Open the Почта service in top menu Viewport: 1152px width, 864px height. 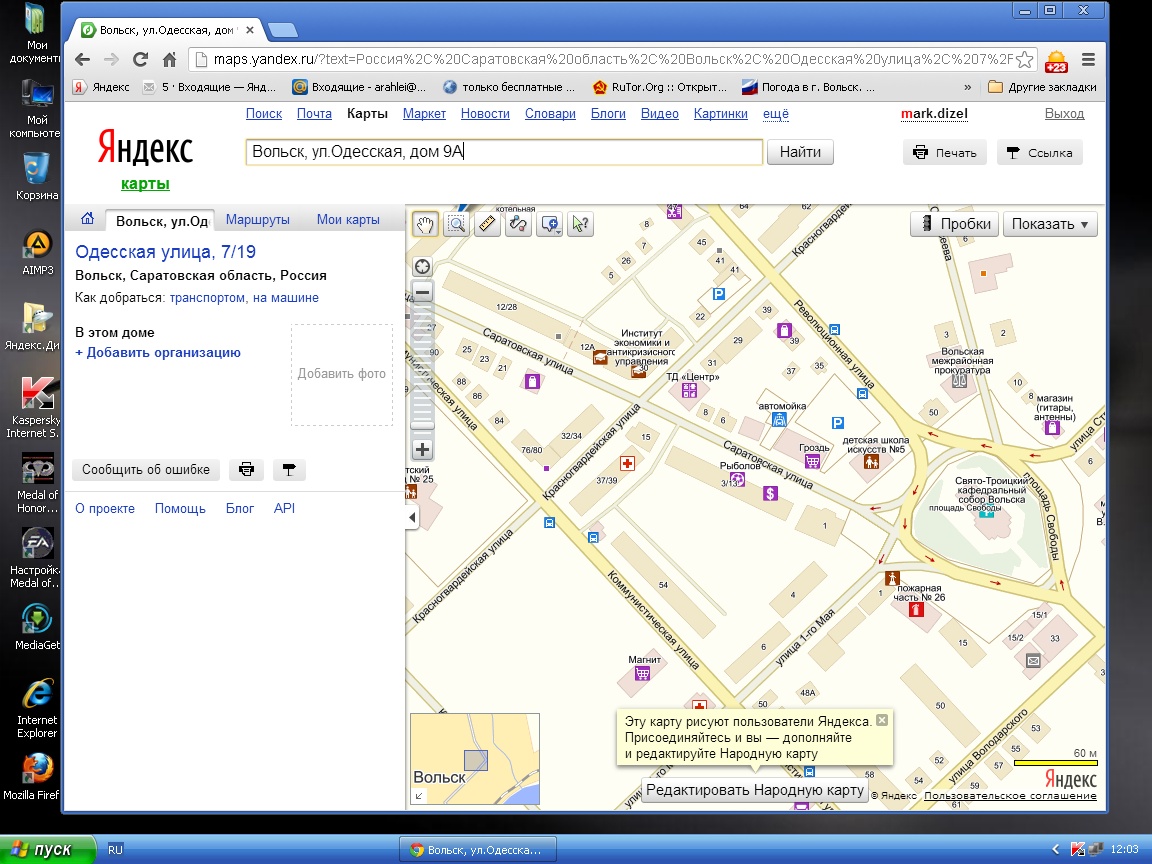click(314, 114)
